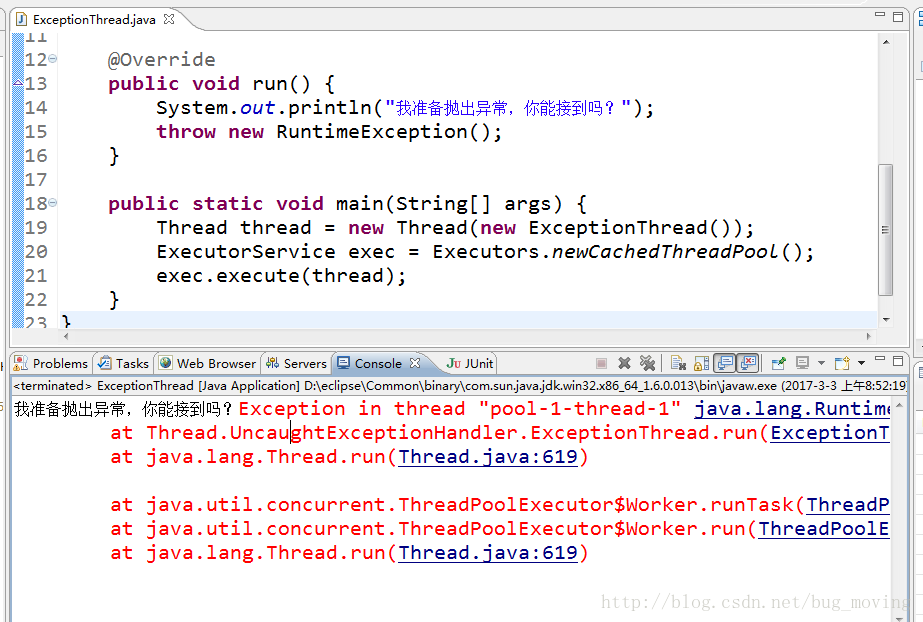923x622 pixels.
Task: Click the editor scroll down arrow
Action: point(886,320)
